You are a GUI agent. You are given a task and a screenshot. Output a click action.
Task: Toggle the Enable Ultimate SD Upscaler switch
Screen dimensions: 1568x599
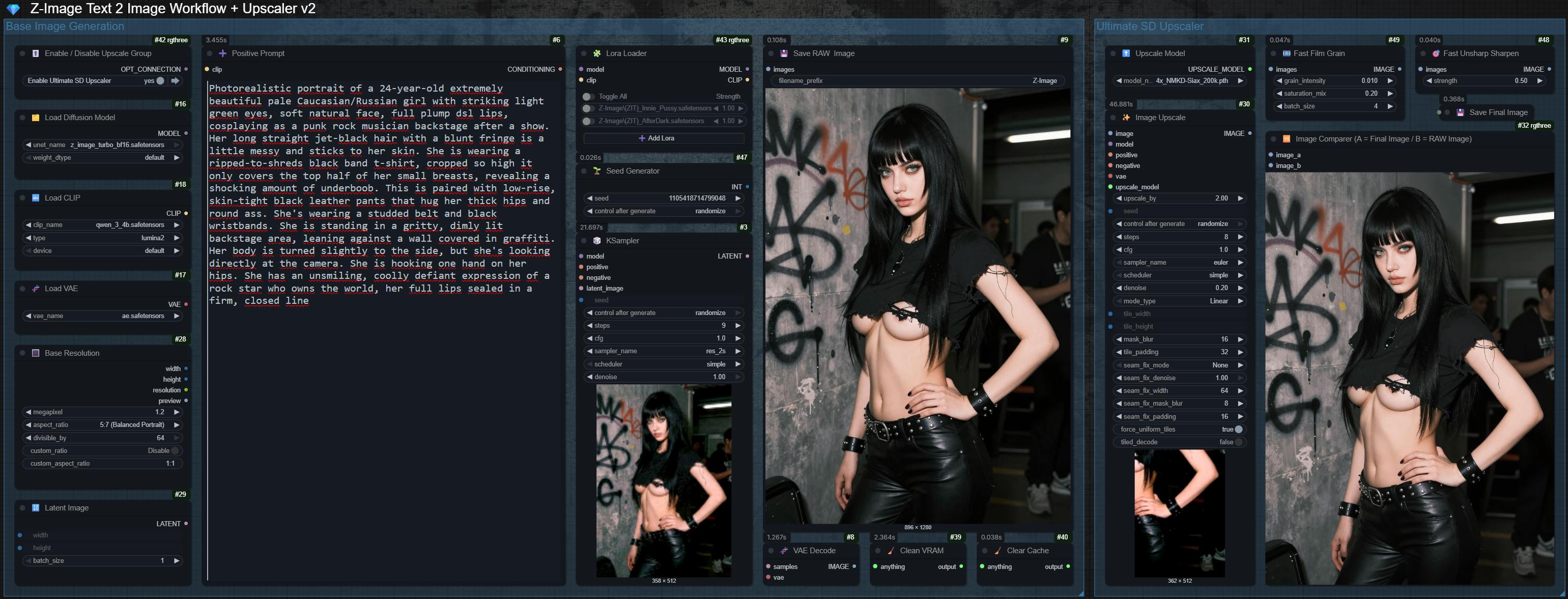click(x=160, y=80)
